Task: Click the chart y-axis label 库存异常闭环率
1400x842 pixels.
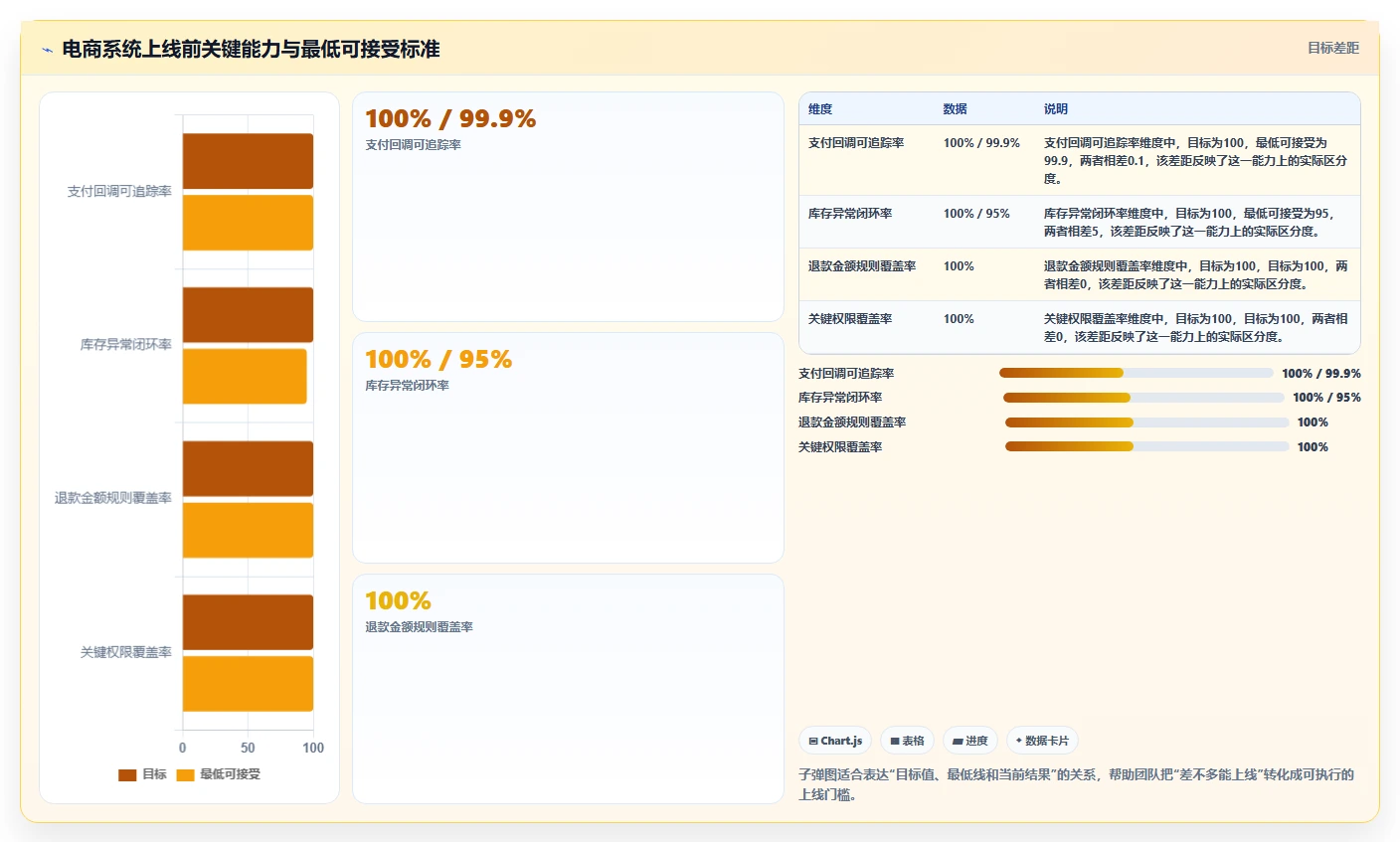Action: click(x=126, y=345)
